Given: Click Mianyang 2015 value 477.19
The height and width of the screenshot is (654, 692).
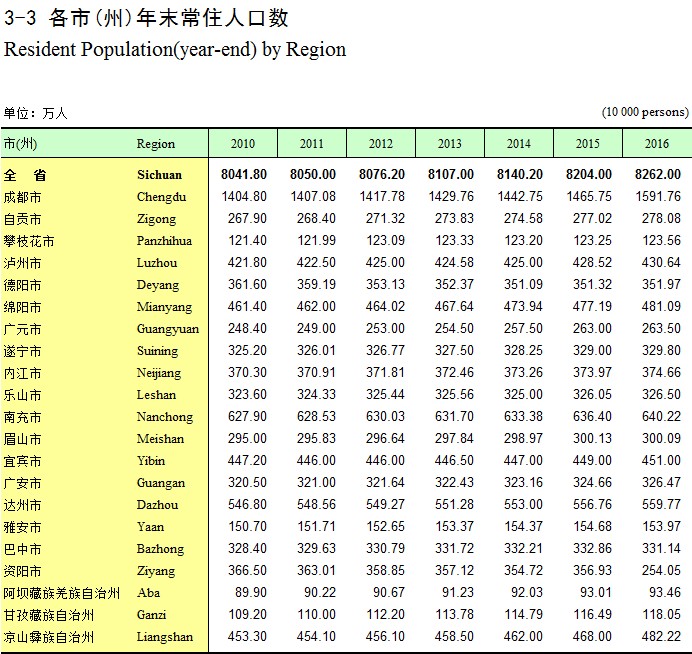Looking at the screenshot, I should pos(592,307).
